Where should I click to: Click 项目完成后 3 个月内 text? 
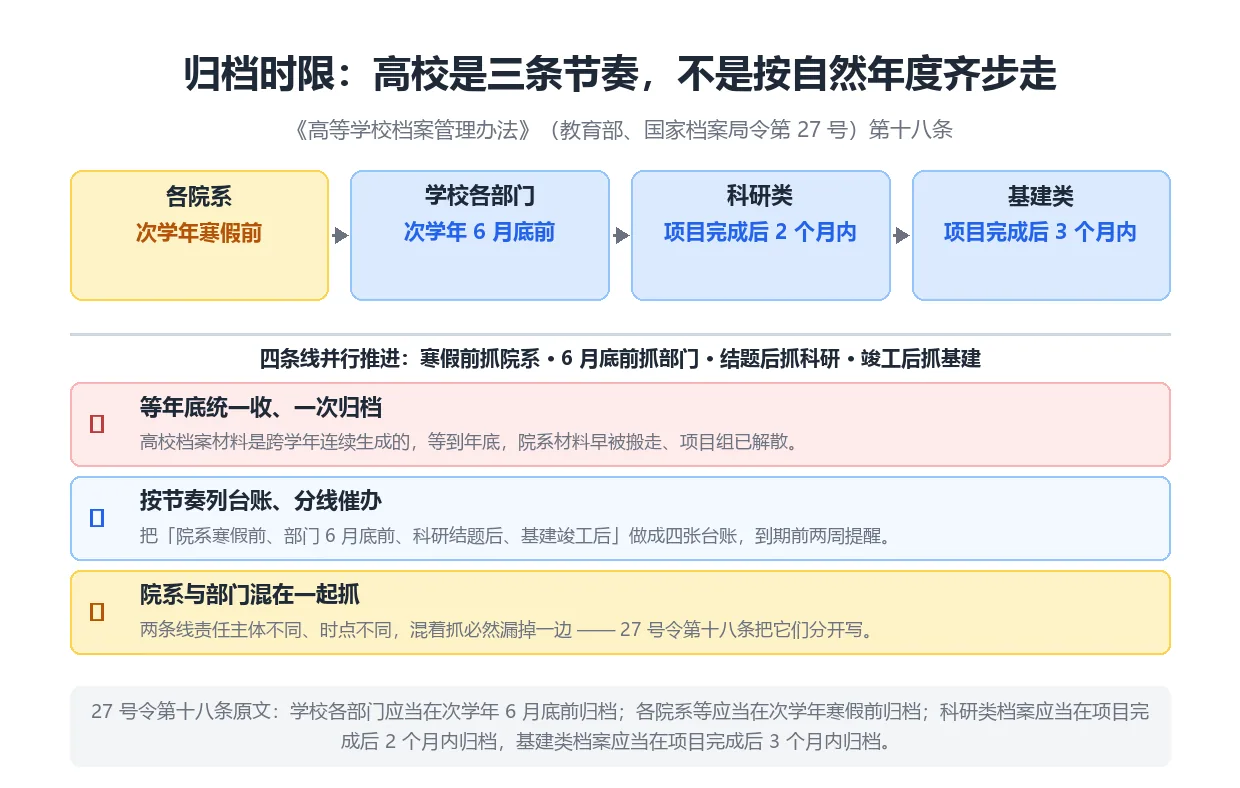pyautogui.click(x=1041, y=233)
